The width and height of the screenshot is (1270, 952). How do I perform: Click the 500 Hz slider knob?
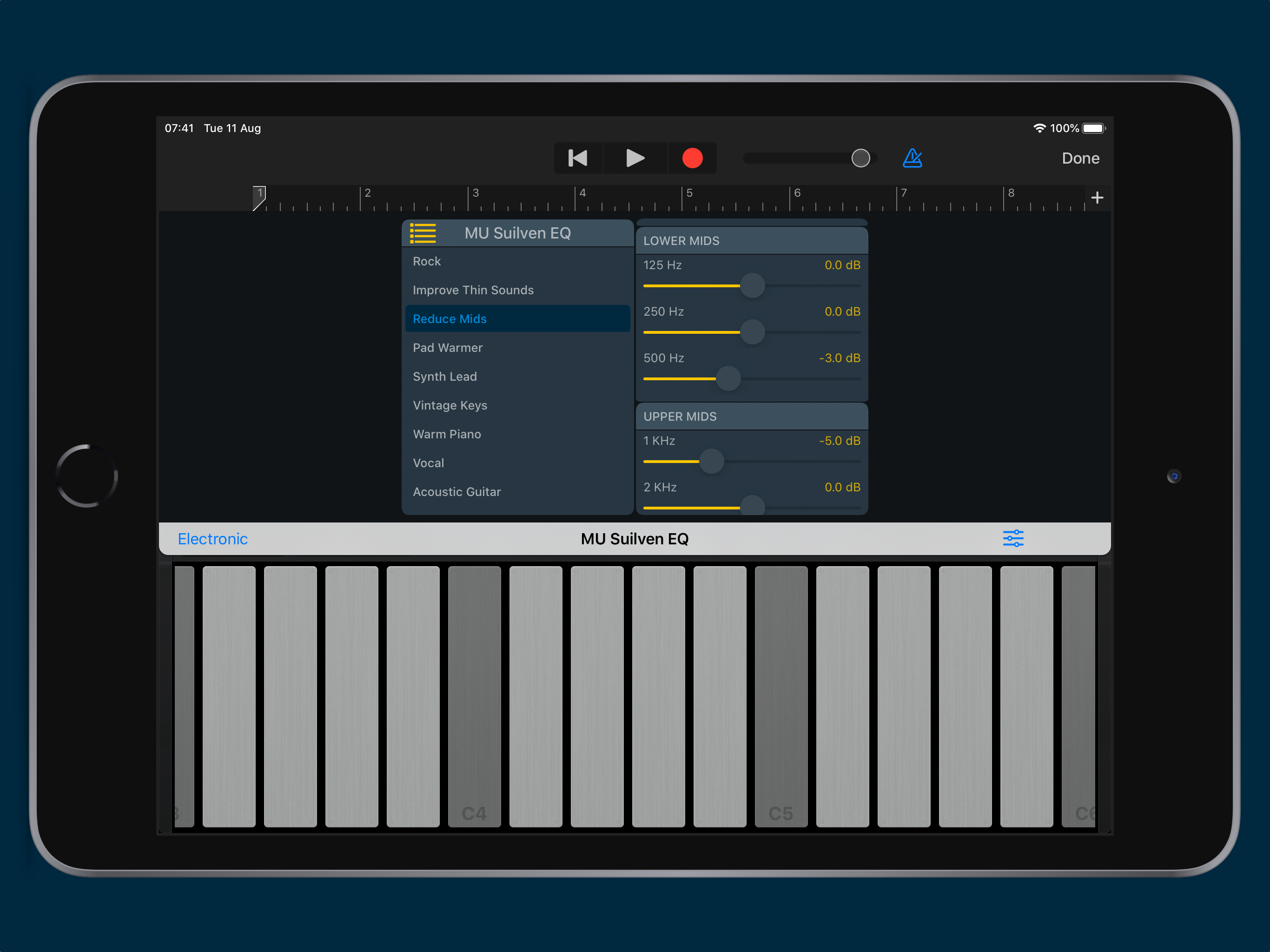click(x=728, y=378)
